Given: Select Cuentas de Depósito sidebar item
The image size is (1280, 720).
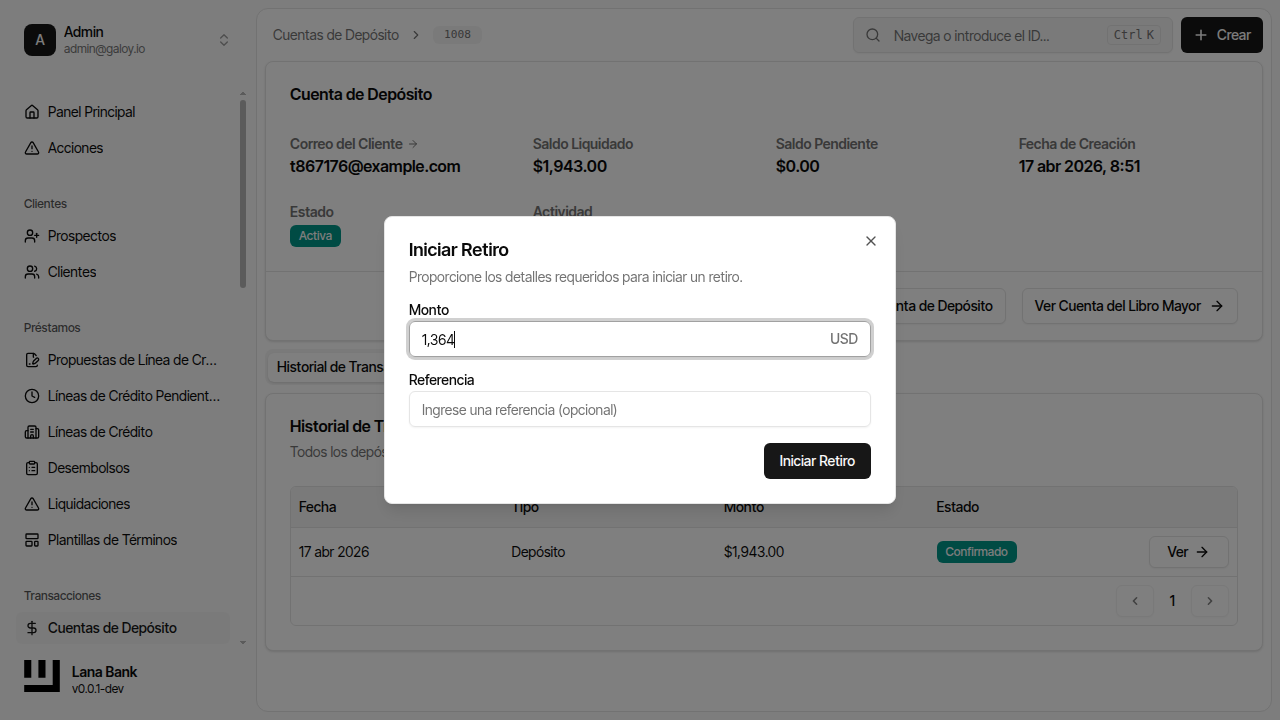Looking at the screenshot, I should pos(112,628).
